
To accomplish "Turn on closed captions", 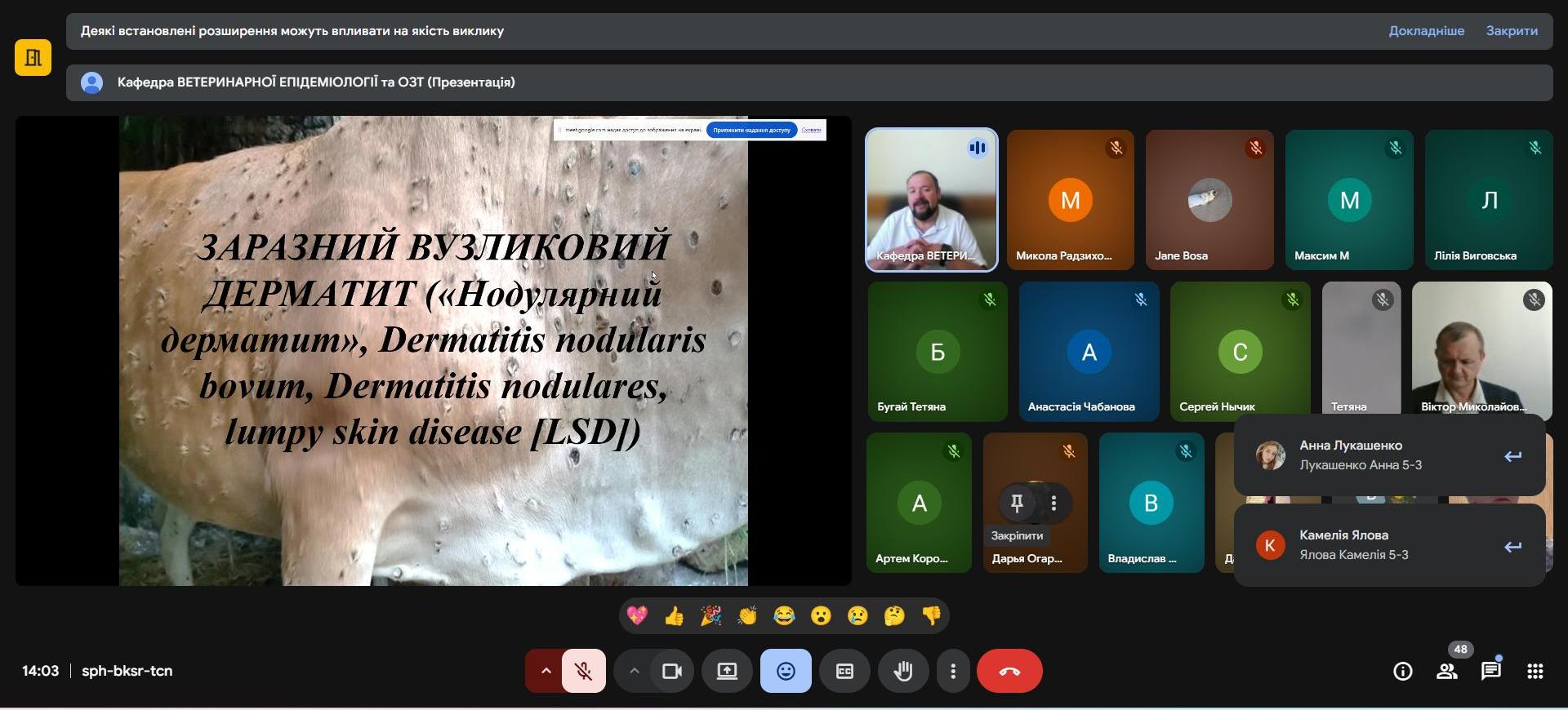I will click(x=844, y=671).
